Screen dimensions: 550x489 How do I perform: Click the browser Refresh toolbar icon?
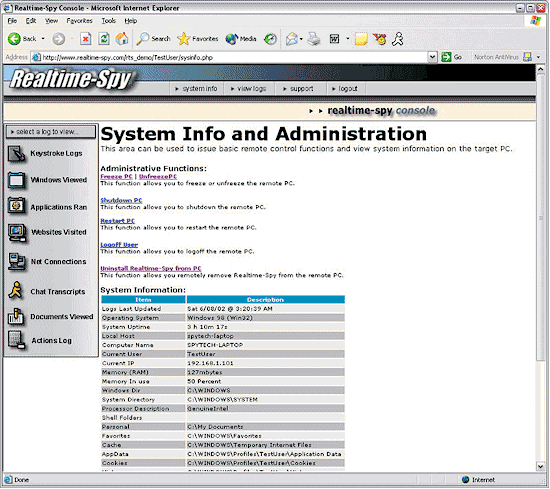pos(104,39)
